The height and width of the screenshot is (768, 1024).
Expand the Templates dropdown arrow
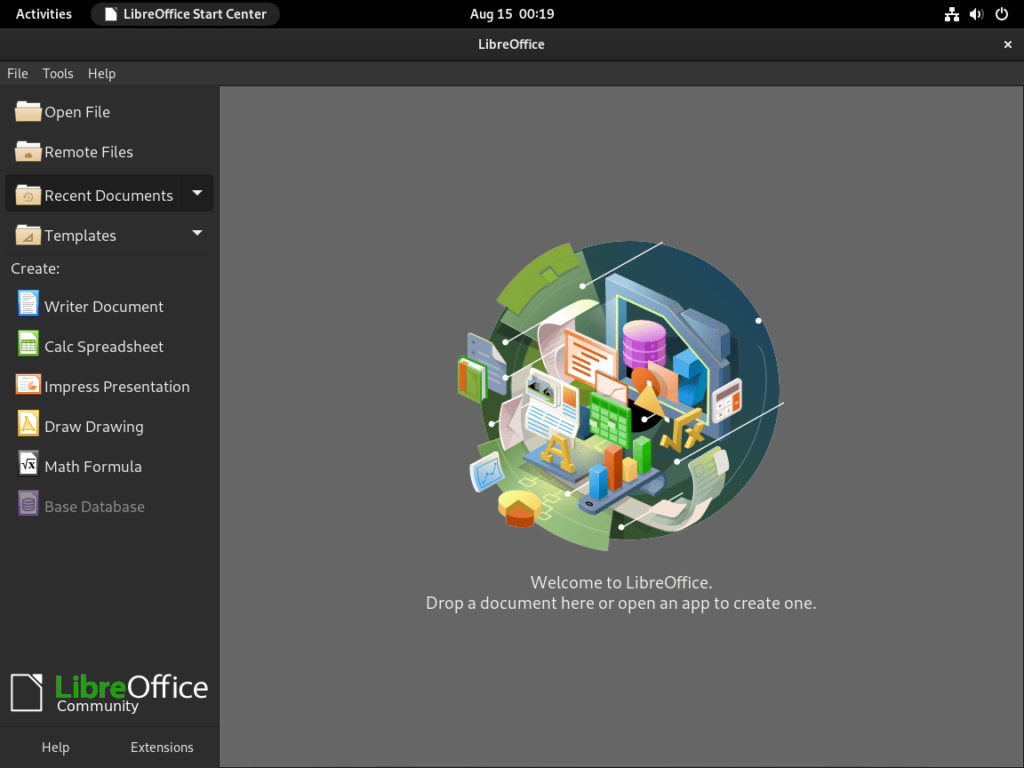point(197,233)
